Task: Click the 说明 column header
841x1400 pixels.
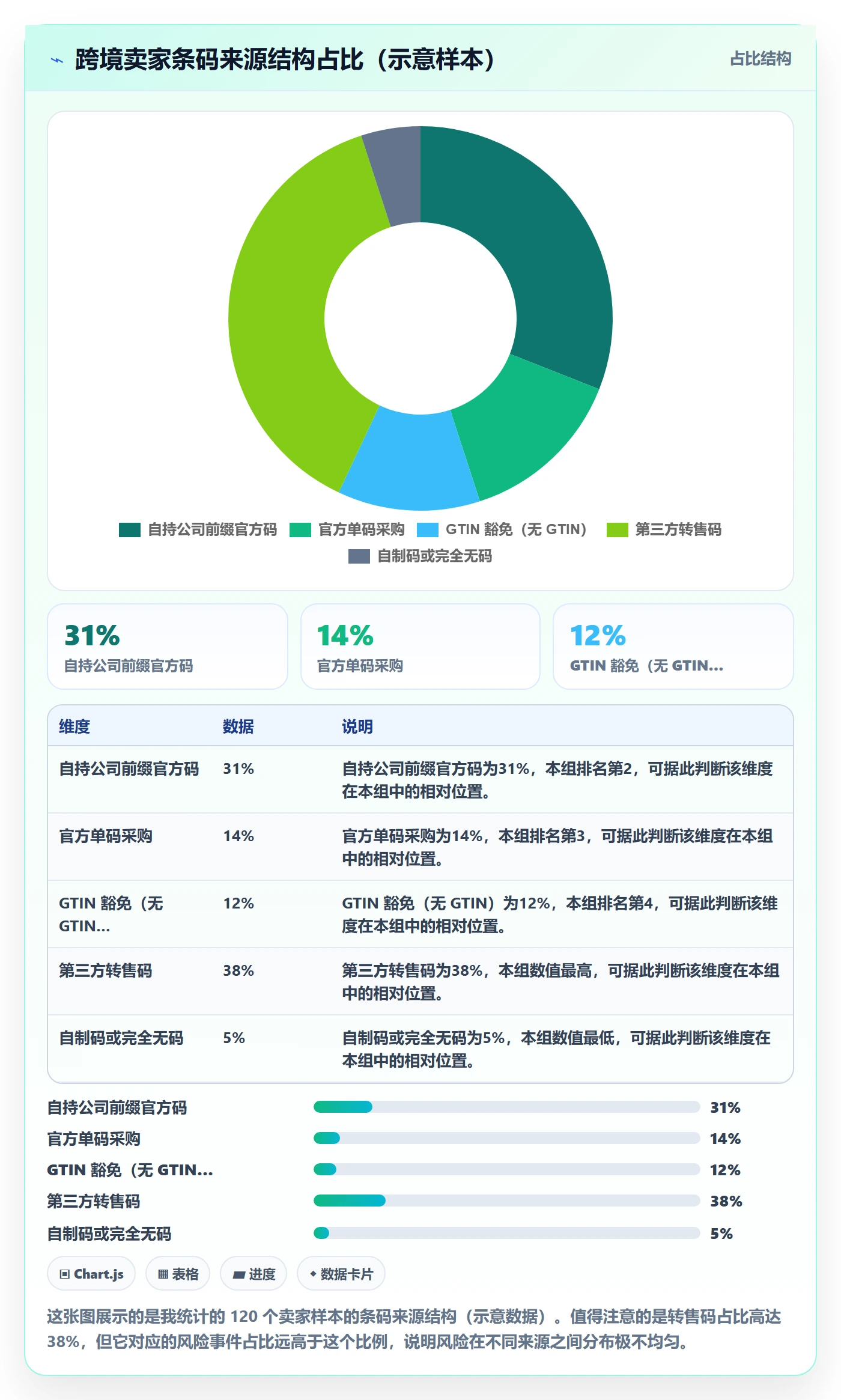Action: click(x=357, y=726)
